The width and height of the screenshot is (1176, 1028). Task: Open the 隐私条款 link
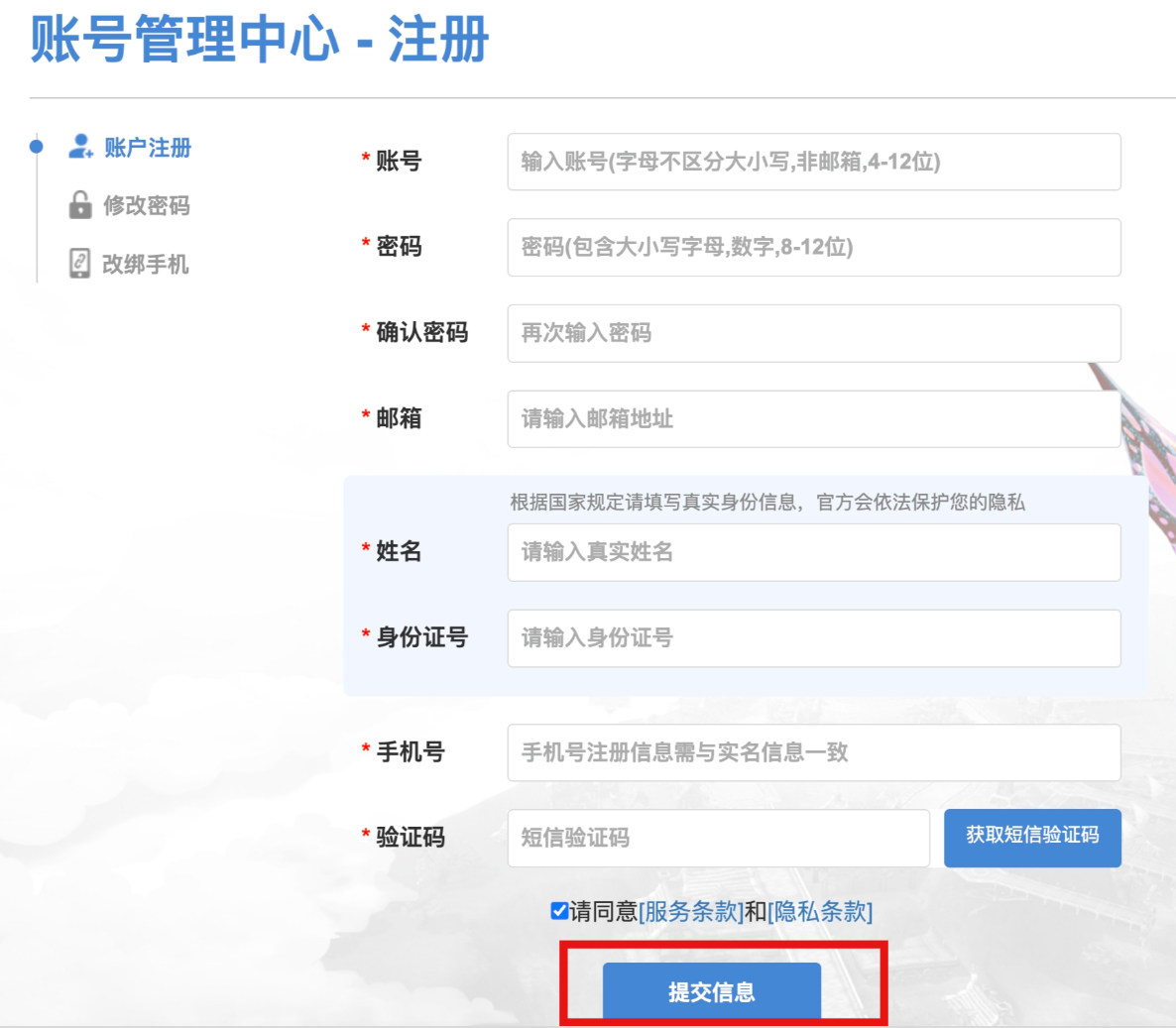[x=820, y=912]
